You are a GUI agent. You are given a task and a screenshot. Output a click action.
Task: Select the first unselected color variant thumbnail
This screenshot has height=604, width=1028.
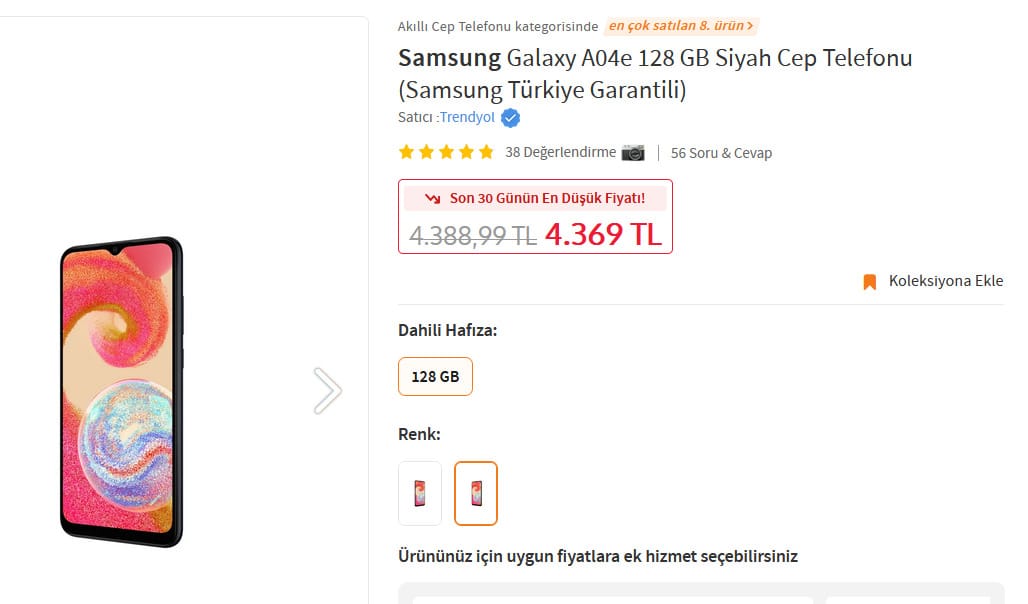pyautogui.click(x=420, y=493)
